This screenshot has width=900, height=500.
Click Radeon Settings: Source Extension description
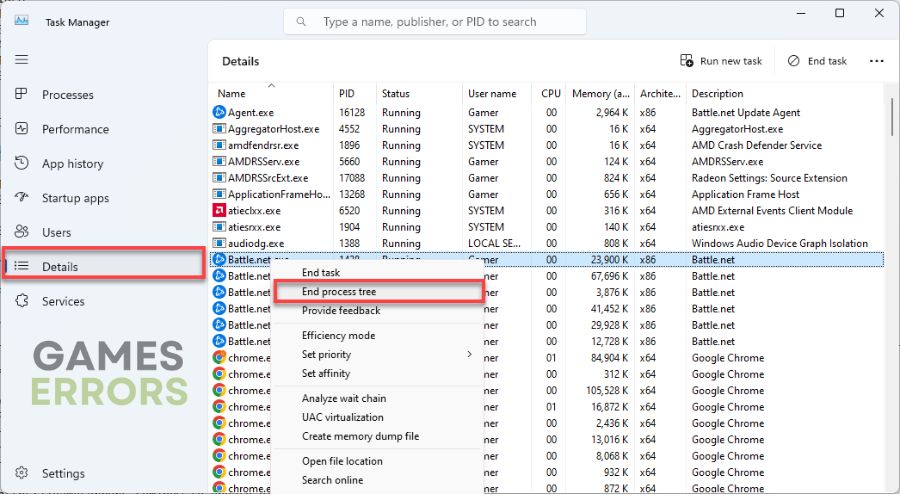tap(769, 178)
